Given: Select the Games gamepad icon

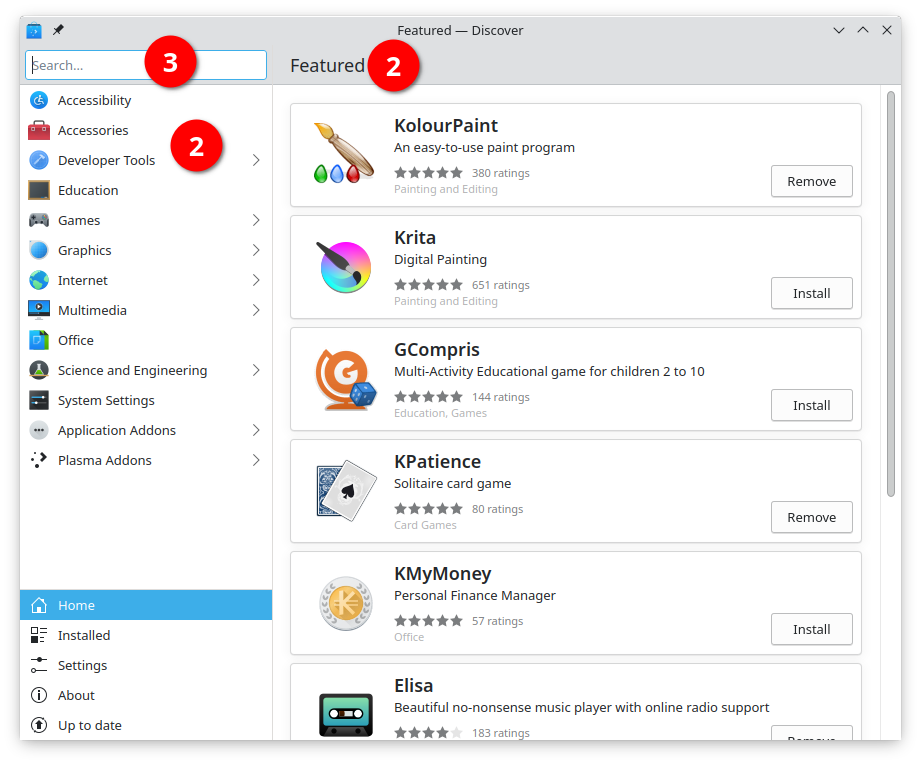Looking at the screenshot, I should (x=38, y=220).
